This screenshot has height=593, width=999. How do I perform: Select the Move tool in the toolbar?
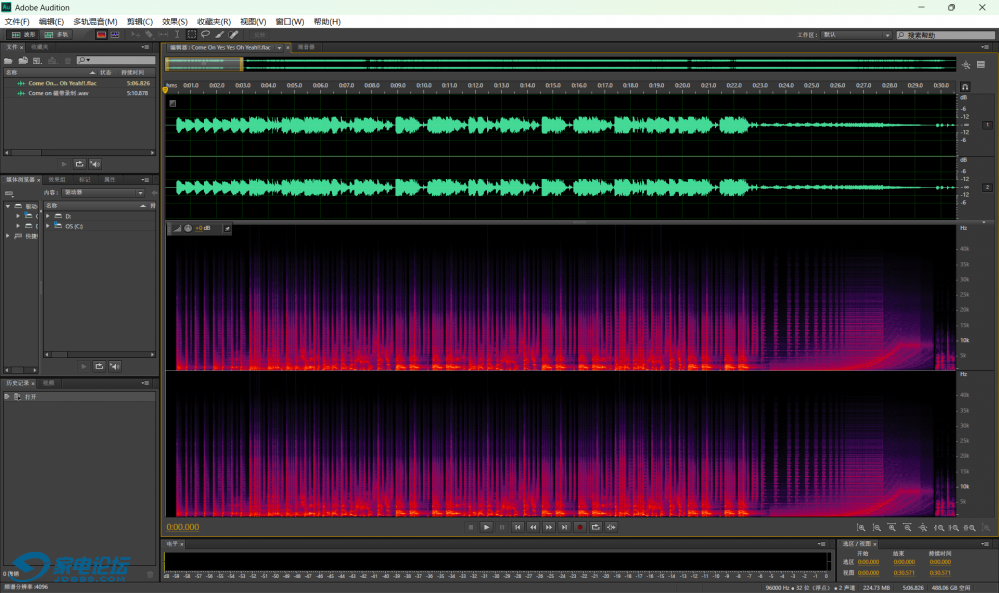point(135,34)
